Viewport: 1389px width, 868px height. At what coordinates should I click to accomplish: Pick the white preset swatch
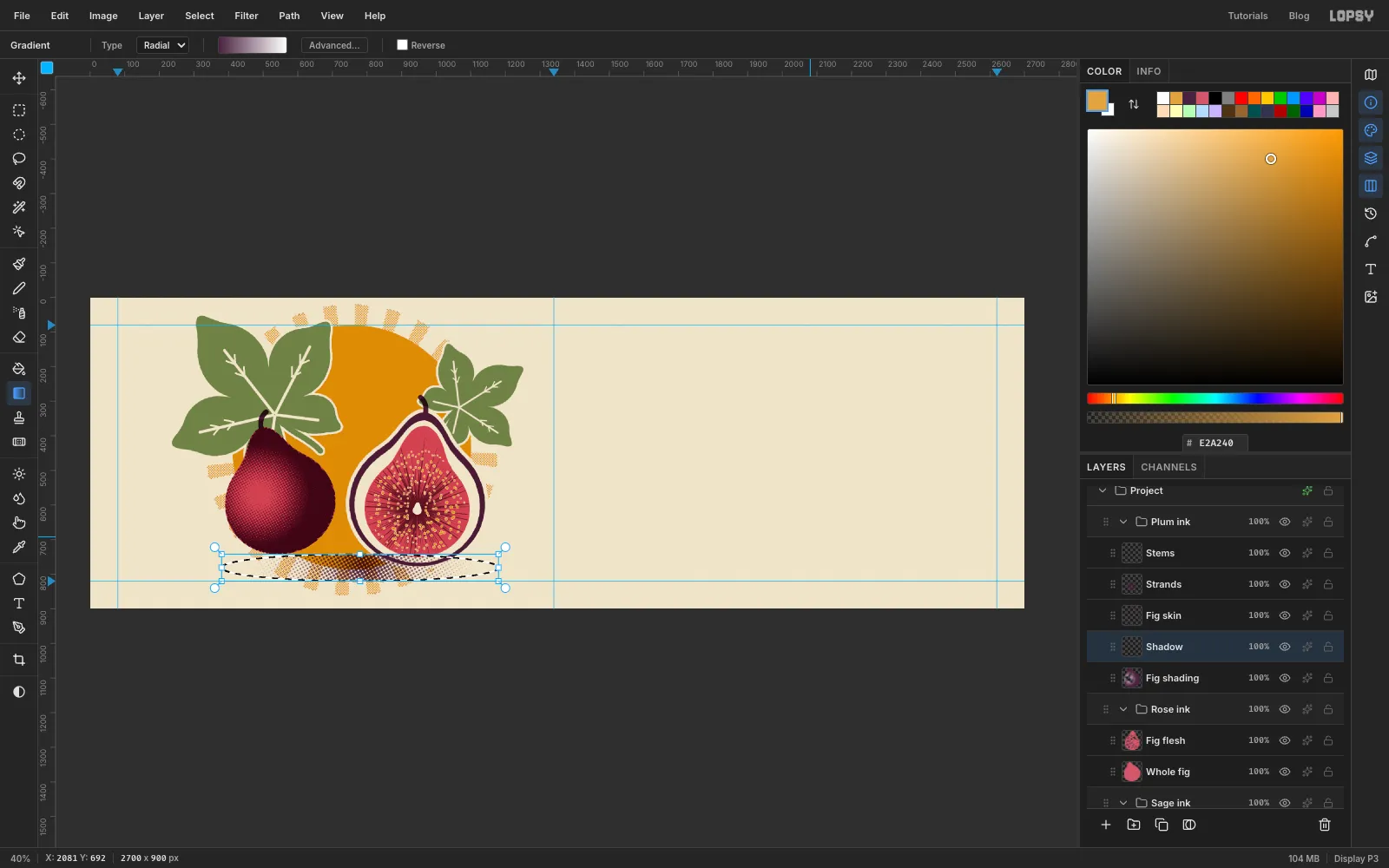point(1163,98)
